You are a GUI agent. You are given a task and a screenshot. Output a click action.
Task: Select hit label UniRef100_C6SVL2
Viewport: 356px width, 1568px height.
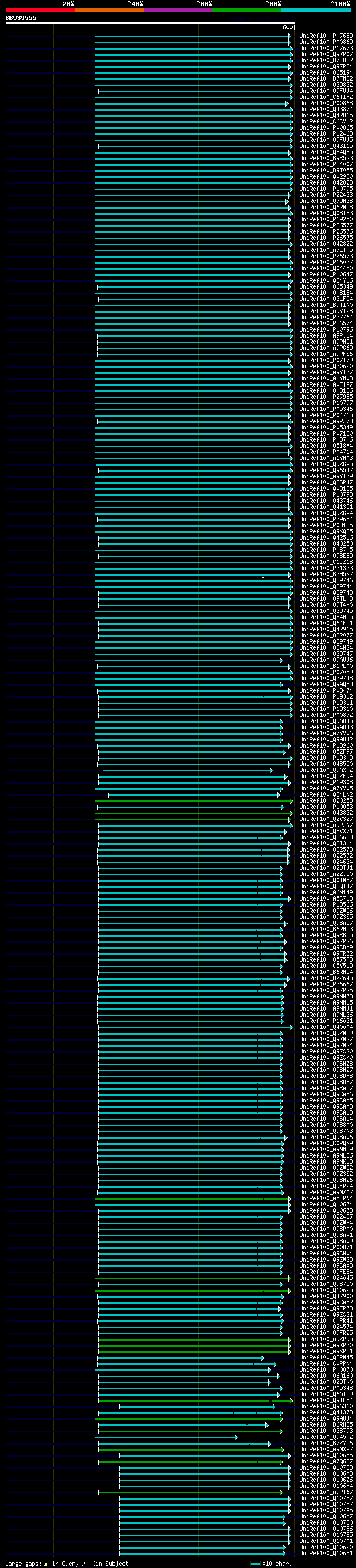pos(325,121)
